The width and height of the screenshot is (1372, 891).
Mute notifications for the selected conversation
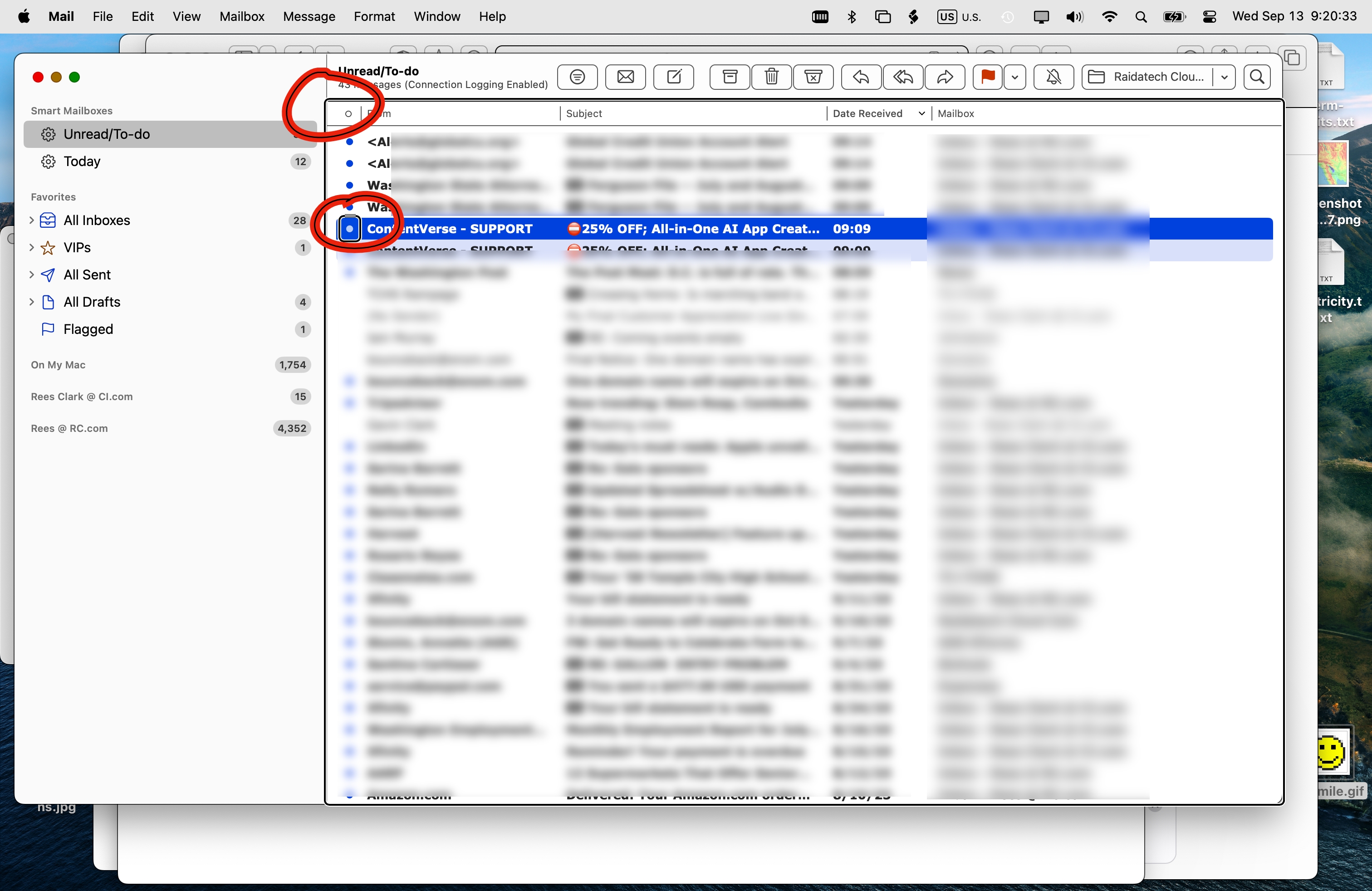1053,77
